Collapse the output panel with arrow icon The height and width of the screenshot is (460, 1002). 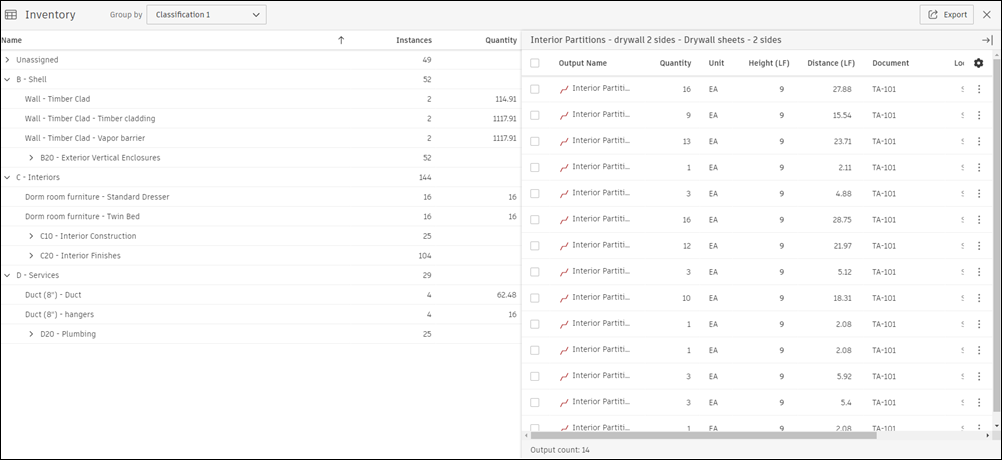986,40
